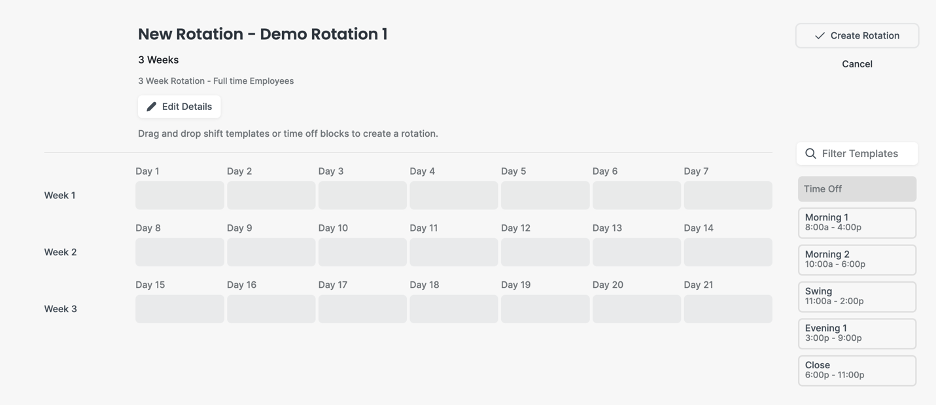This screenshot has width=936, height=406.
Task: Select the Day 21 slot in Week 3
Action: pos(728,309)
